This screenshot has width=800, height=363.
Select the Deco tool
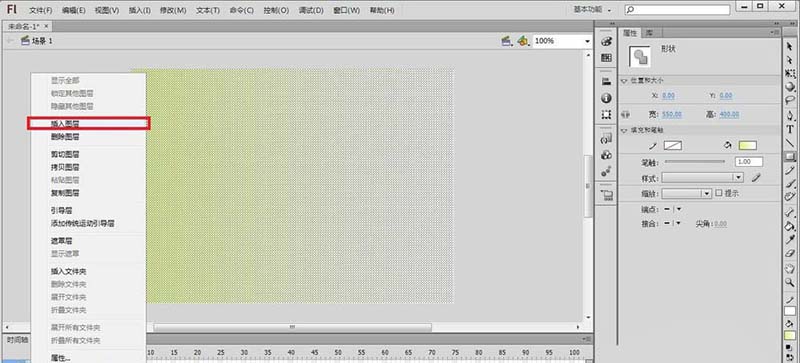click(x=790, y=196)
